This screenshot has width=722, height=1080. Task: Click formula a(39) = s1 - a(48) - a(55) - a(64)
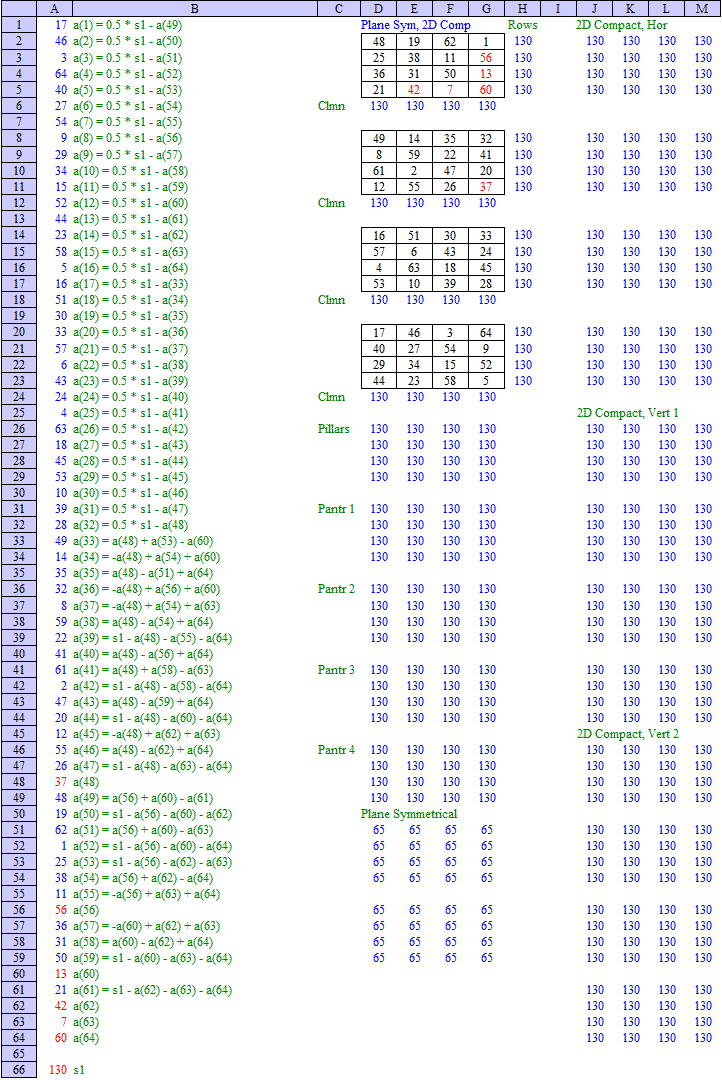click(152, 638)
